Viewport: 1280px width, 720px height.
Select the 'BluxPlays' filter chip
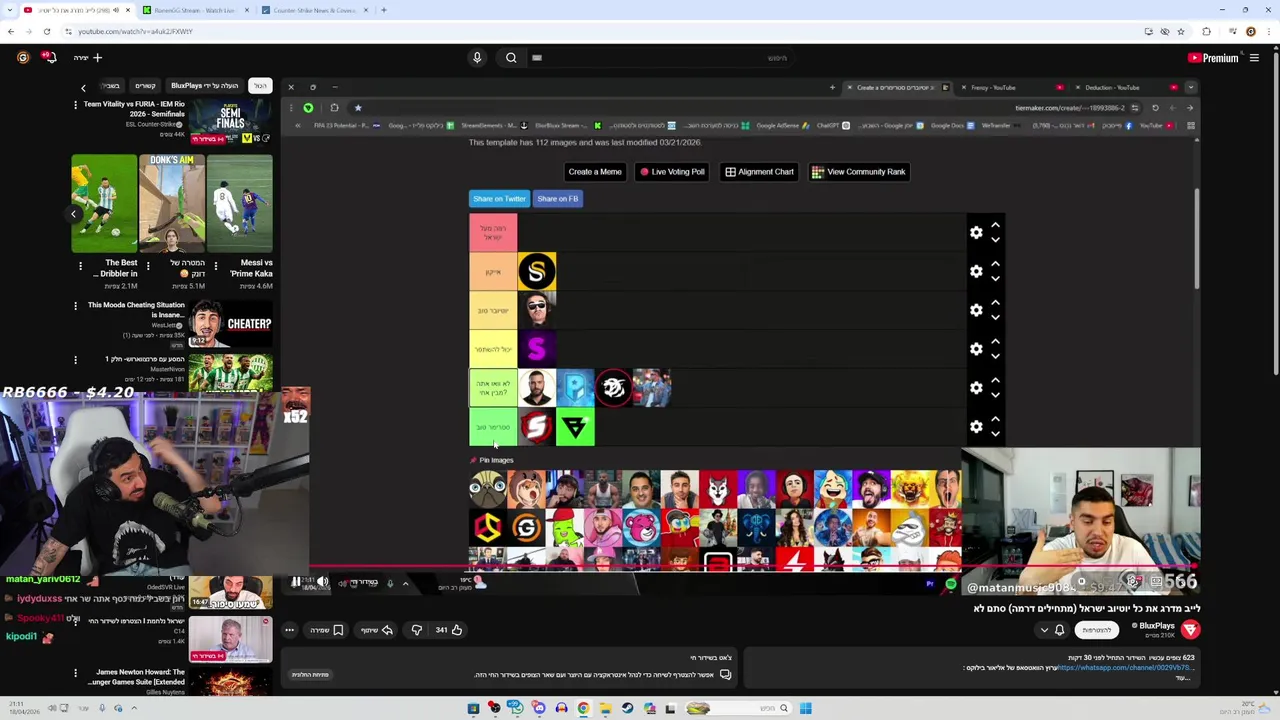[204, 86]
